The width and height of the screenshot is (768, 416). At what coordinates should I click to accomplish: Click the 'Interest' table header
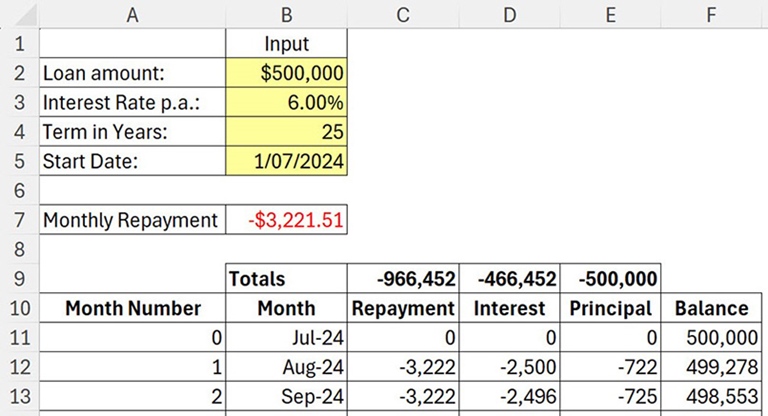point(509,308)
